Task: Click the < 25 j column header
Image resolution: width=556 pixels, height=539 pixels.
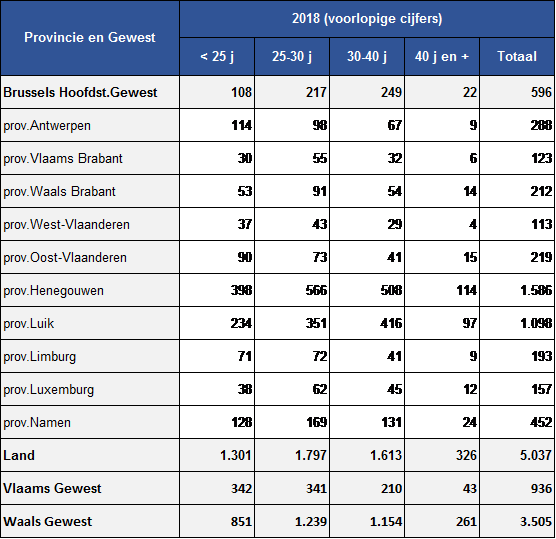Action: (217, 56)
